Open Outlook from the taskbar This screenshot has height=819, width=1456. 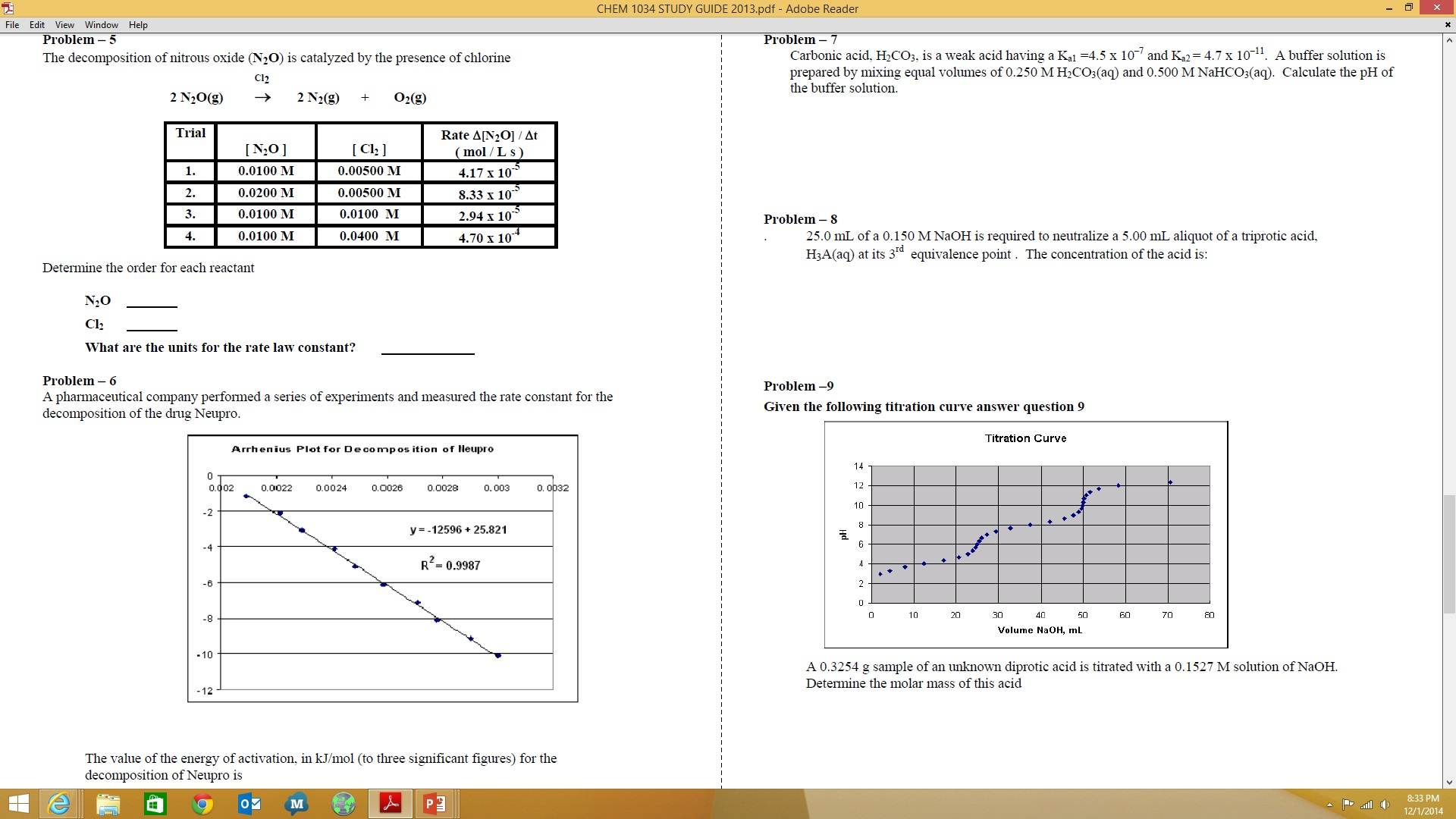point(249,804)
